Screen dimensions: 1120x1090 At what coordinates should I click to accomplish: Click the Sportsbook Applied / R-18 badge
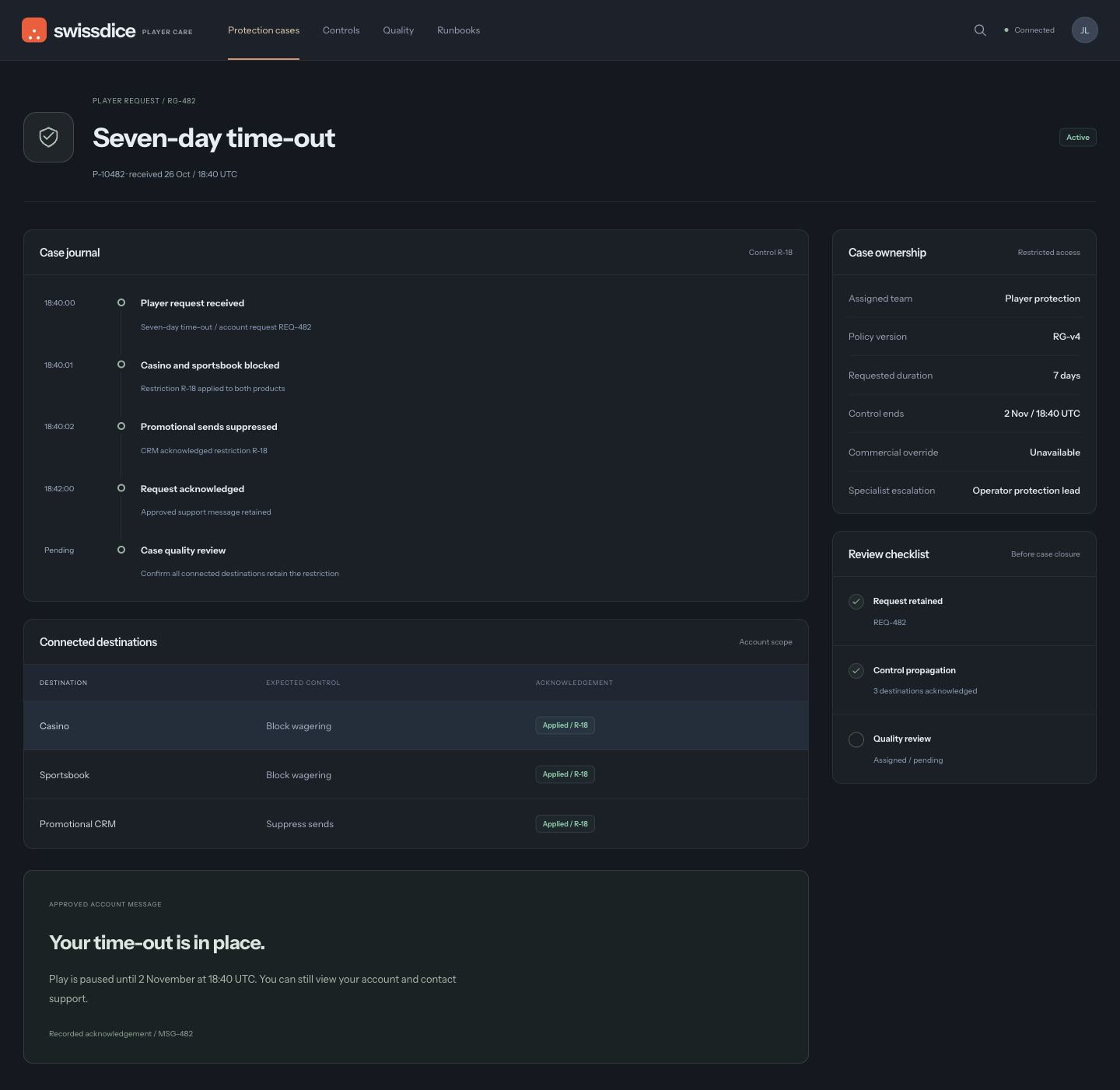565,774
